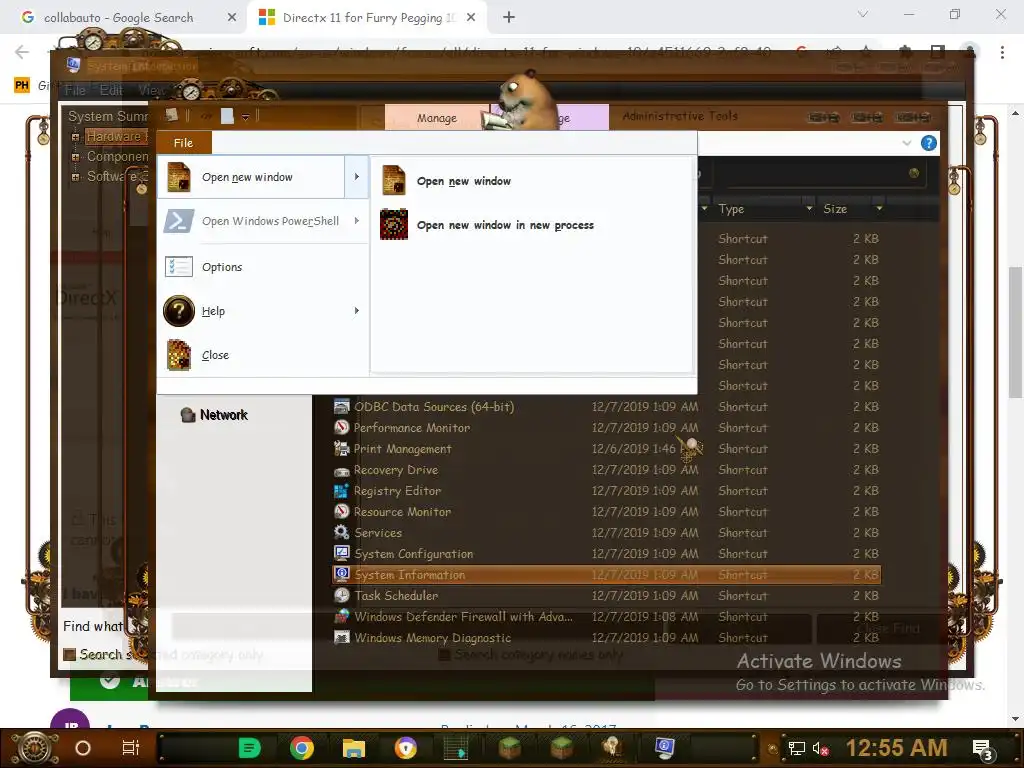Screen dimensions: 1024x768
Task: Click the muted volume tray icon
Action: (820, 748)
